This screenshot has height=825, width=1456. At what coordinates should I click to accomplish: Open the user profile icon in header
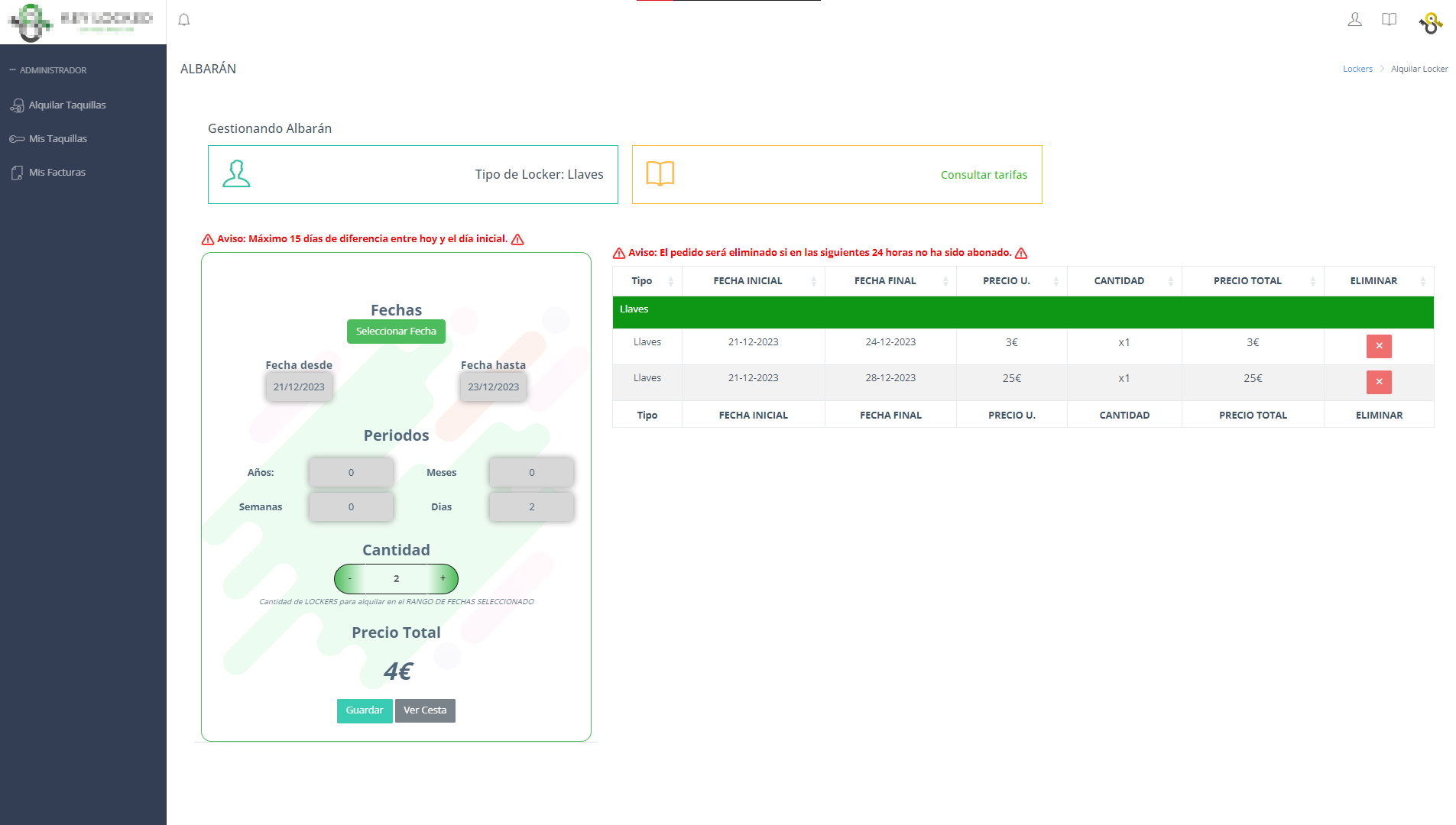1354,20
